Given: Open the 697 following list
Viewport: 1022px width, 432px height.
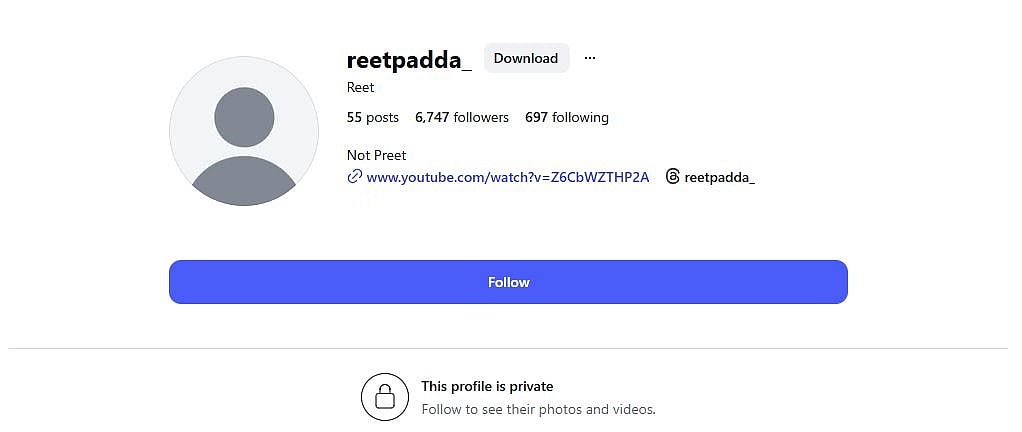Looking at the screenshot, I should coord(567,117).
